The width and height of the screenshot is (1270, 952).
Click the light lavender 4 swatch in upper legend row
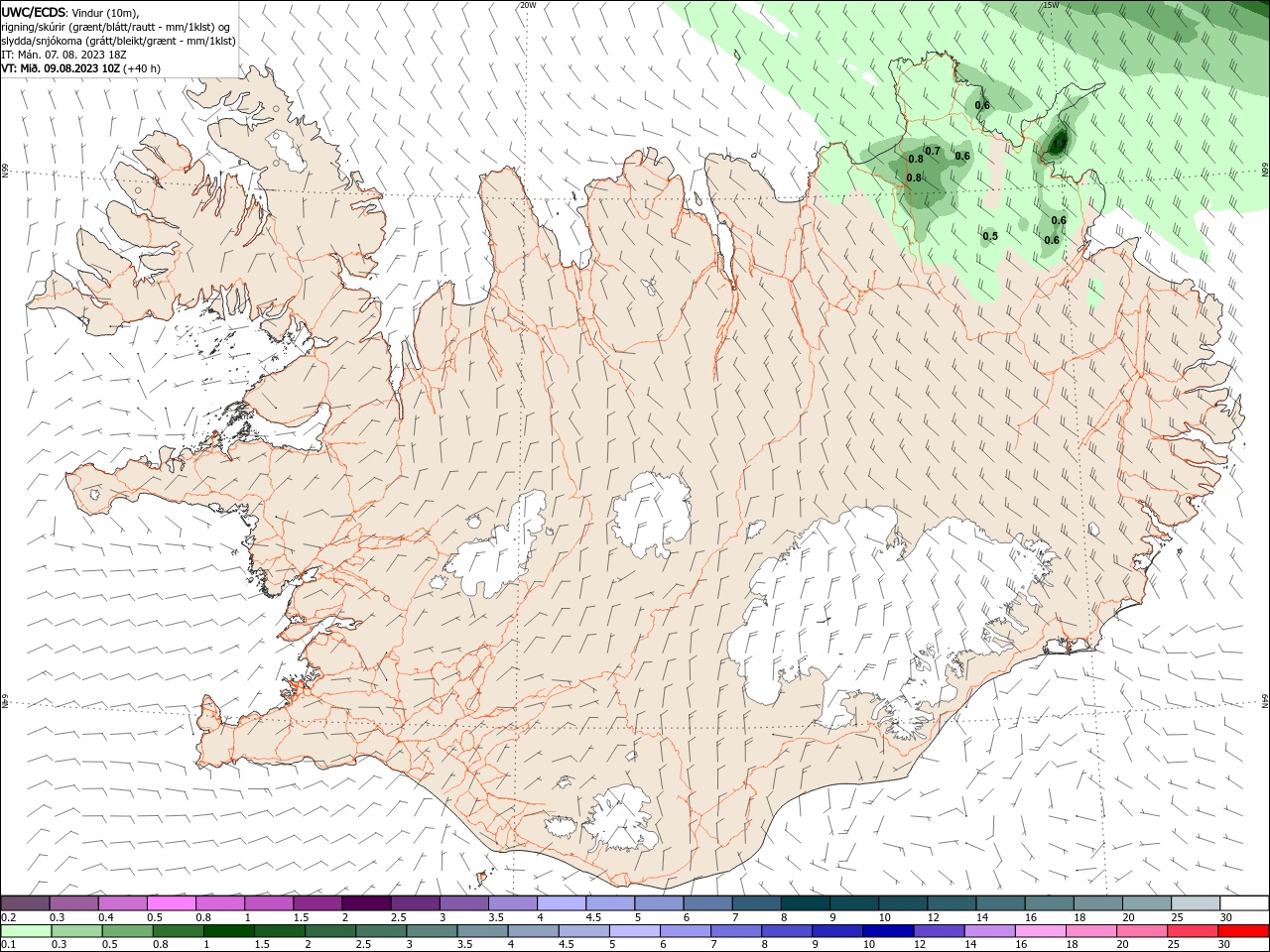[x=562, y=903]
